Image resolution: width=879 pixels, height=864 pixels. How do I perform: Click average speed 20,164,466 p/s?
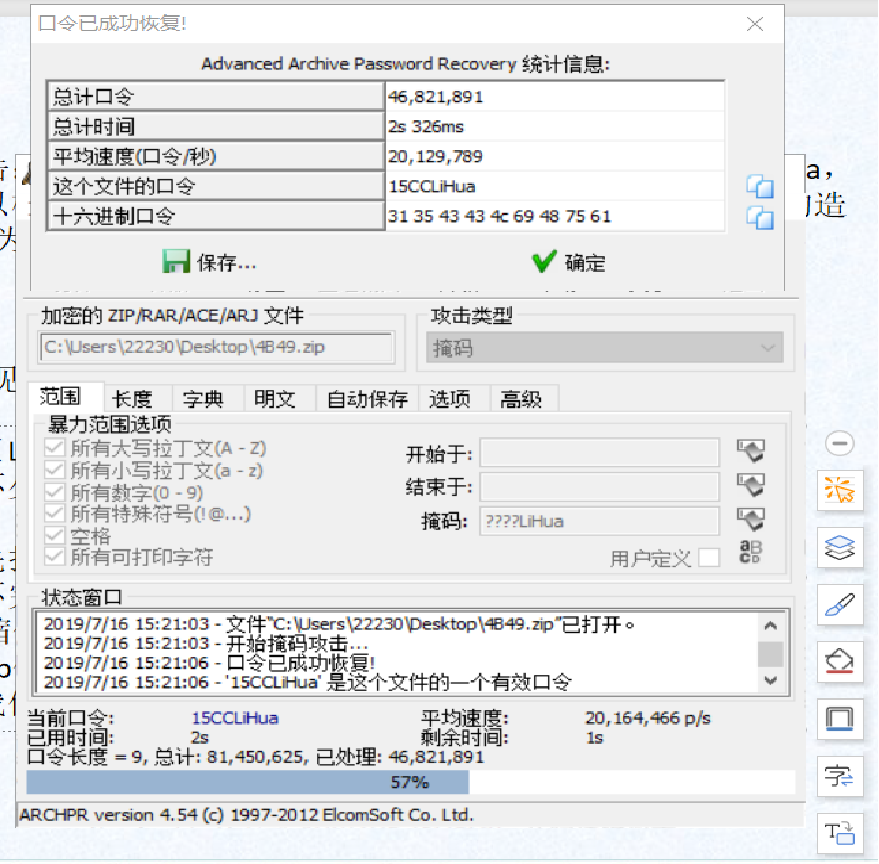tap(648, 718)
